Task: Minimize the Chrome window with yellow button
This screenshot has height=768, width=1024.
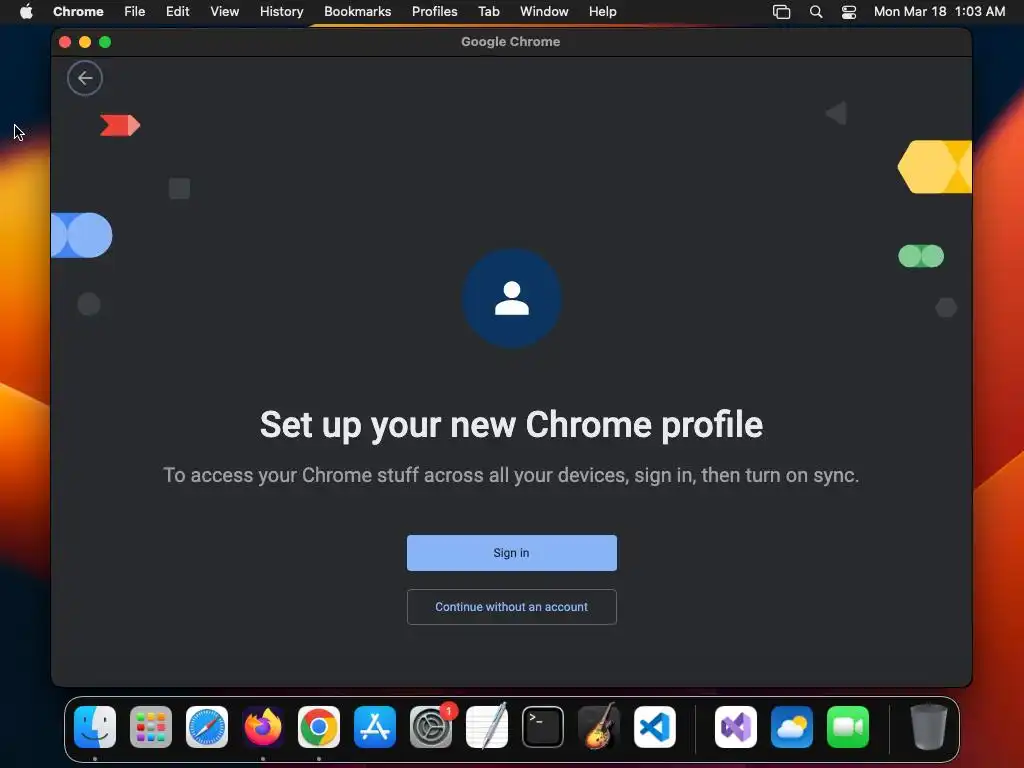Action: point(85,42)
